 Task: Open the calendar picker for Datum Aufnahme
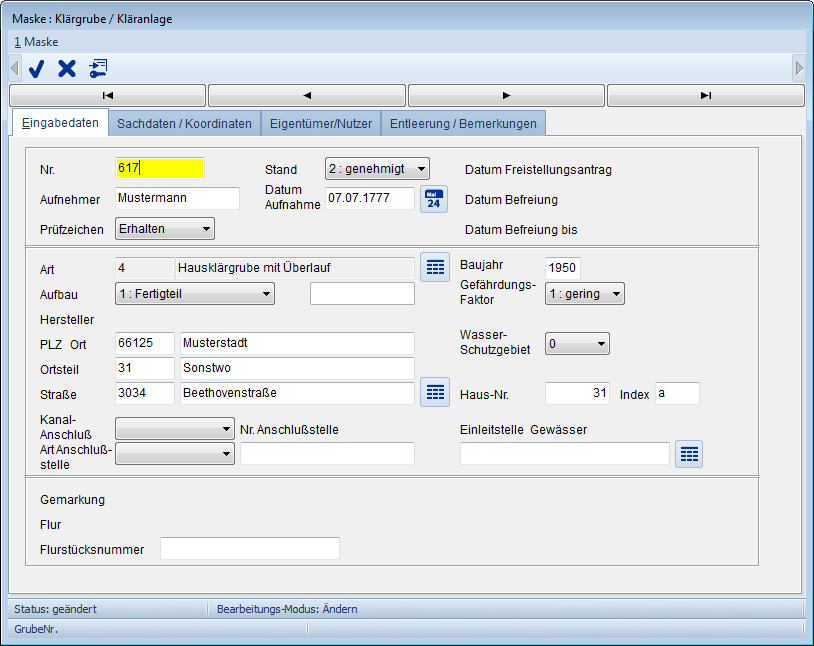coord(433,199)
